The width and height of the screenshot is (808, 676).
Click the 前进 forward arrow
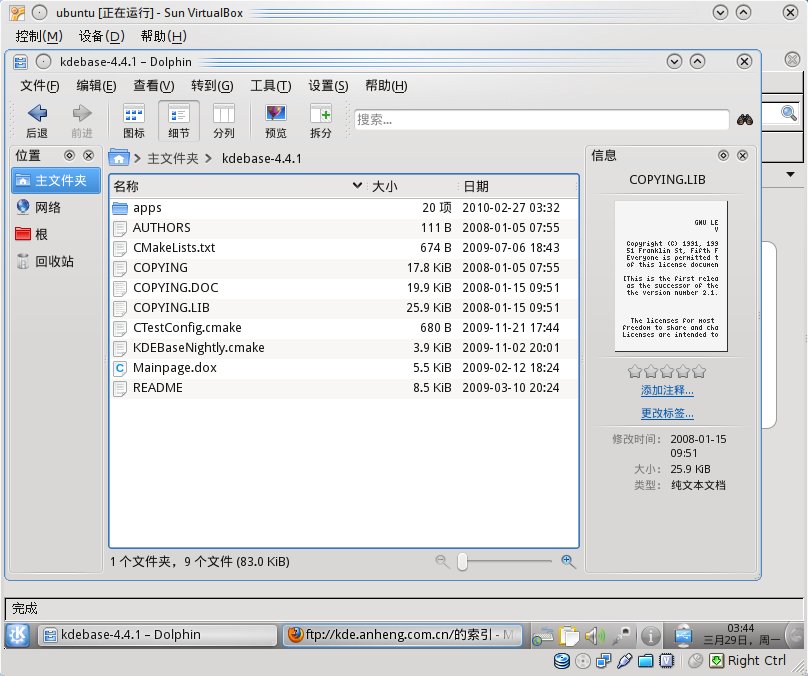click(x=82, y=120)
